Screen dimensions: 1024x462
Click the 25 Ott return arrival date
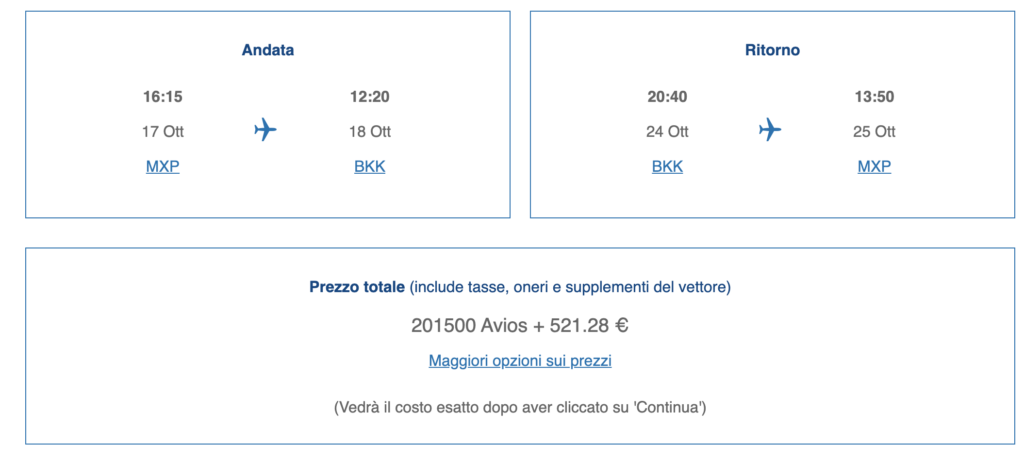point(874,132)
